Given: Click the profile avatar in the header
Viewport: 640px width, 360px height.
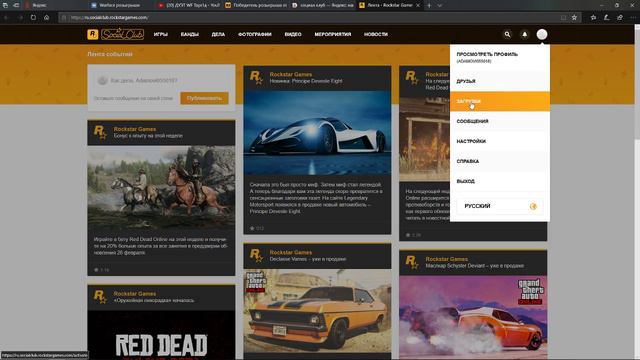Looking at the screenshot, I should (x=542, y=34).
